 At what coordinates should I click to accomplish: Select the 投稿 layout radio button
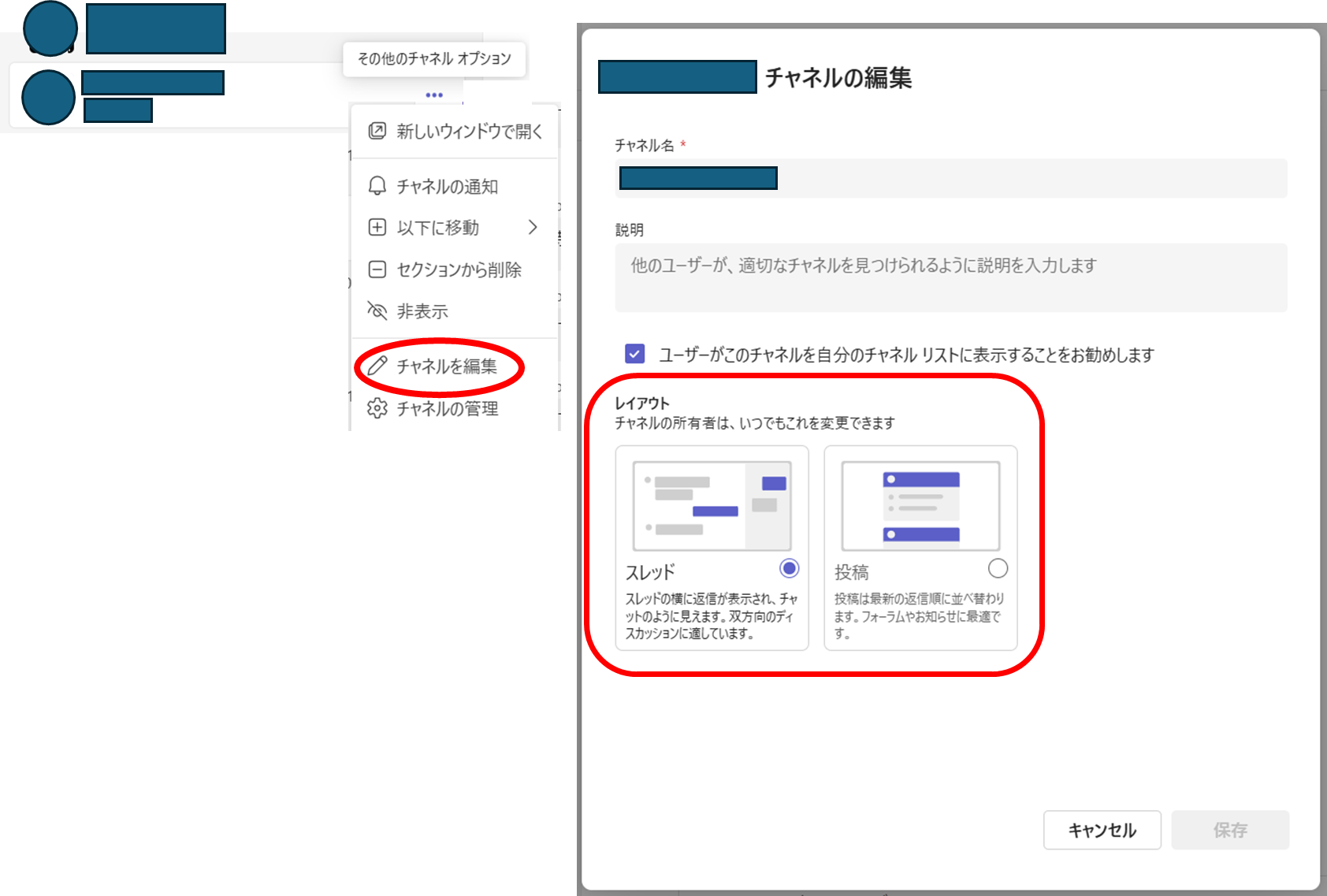click(998, 568)
